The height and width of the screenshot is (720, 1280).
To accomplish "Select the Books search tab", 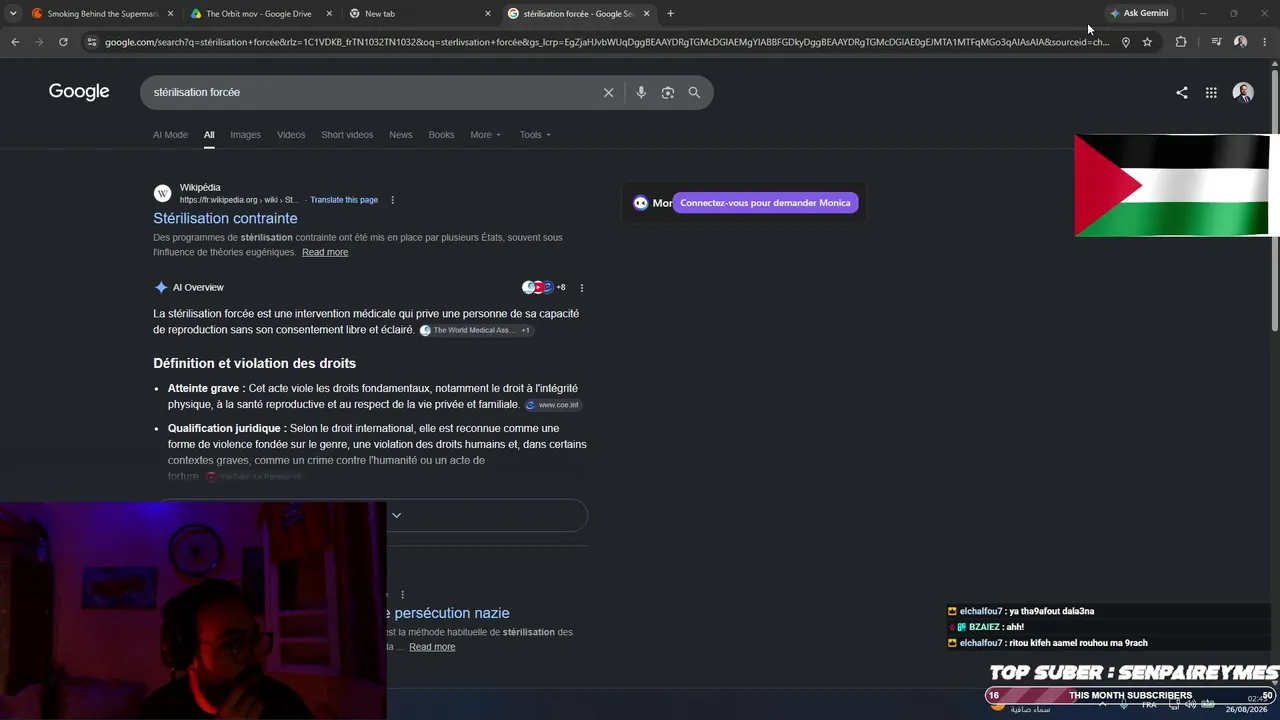I will pos(441,135).
